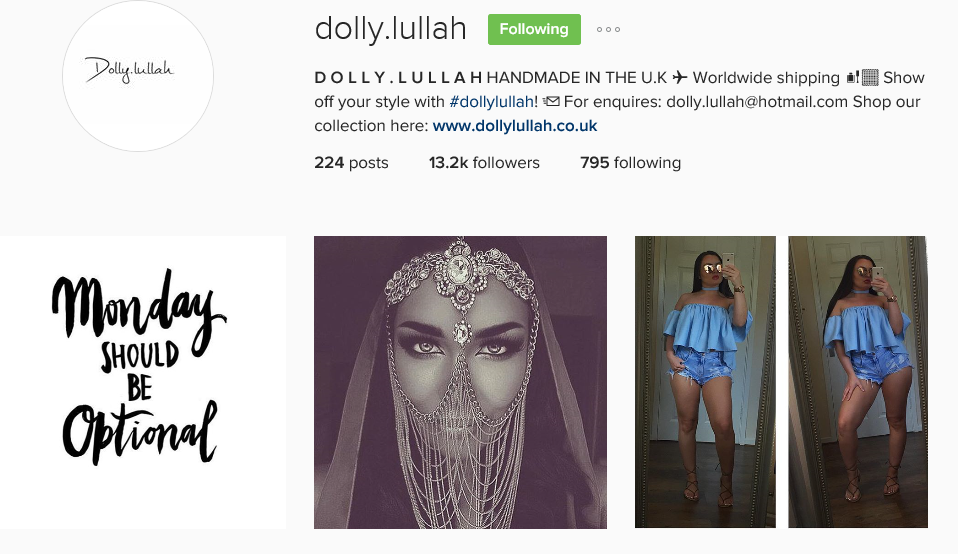Click the dolly.lullah username heading
This screenshot has height=554, width=958.
tap(390, 29)
